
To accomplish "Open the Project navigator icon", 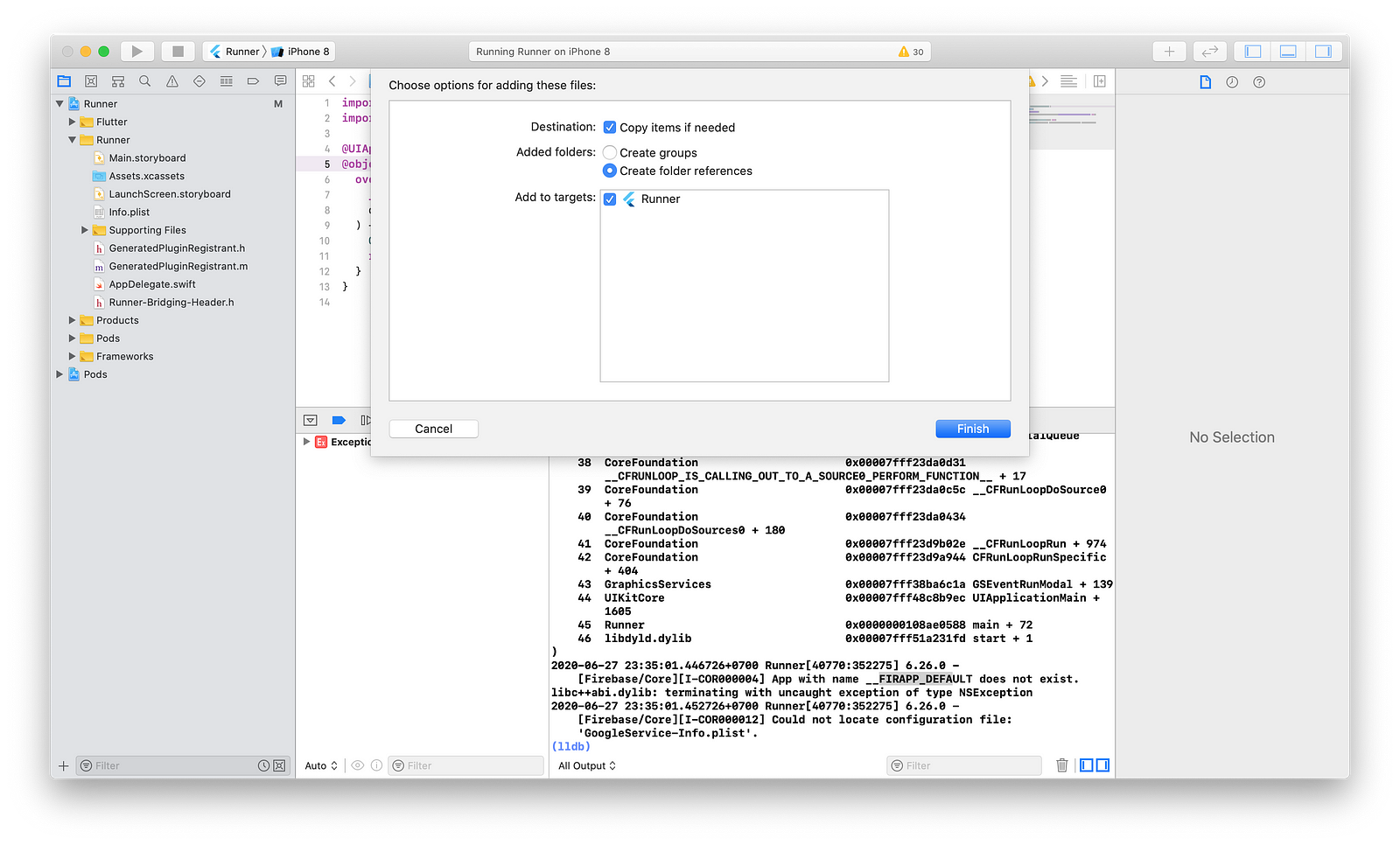I will tap(64, 81).
